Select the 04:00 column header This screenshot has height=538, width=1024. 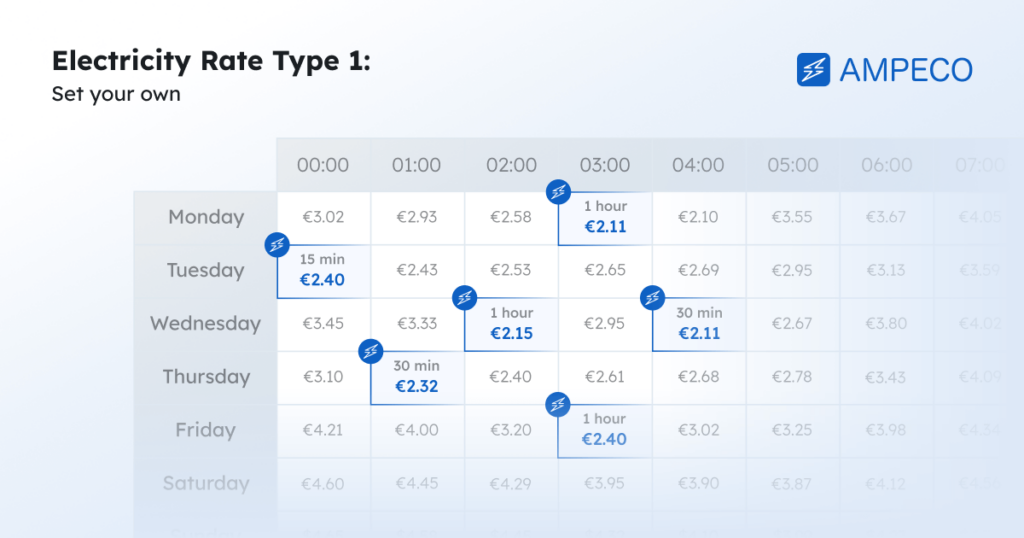point(698,165)
